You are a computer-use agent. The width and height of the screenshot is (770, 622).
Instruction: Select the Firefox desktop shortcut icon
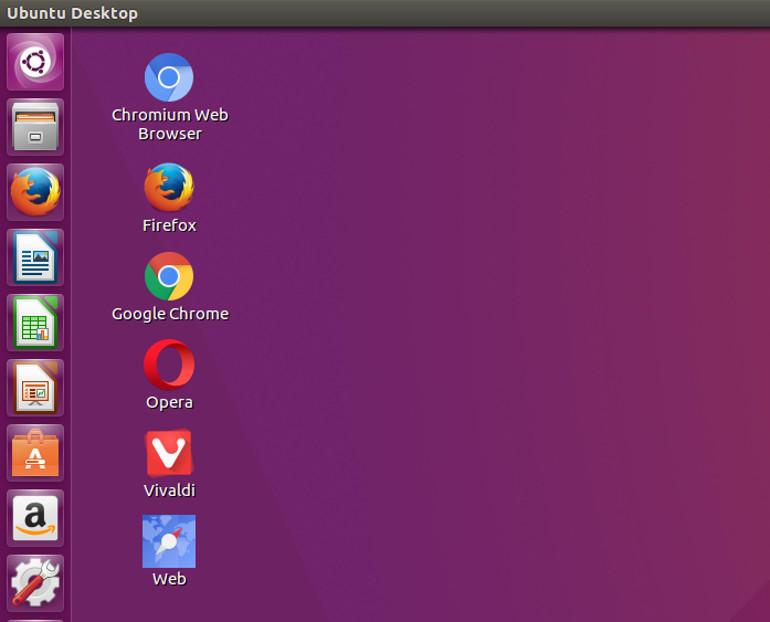point(169,188)
